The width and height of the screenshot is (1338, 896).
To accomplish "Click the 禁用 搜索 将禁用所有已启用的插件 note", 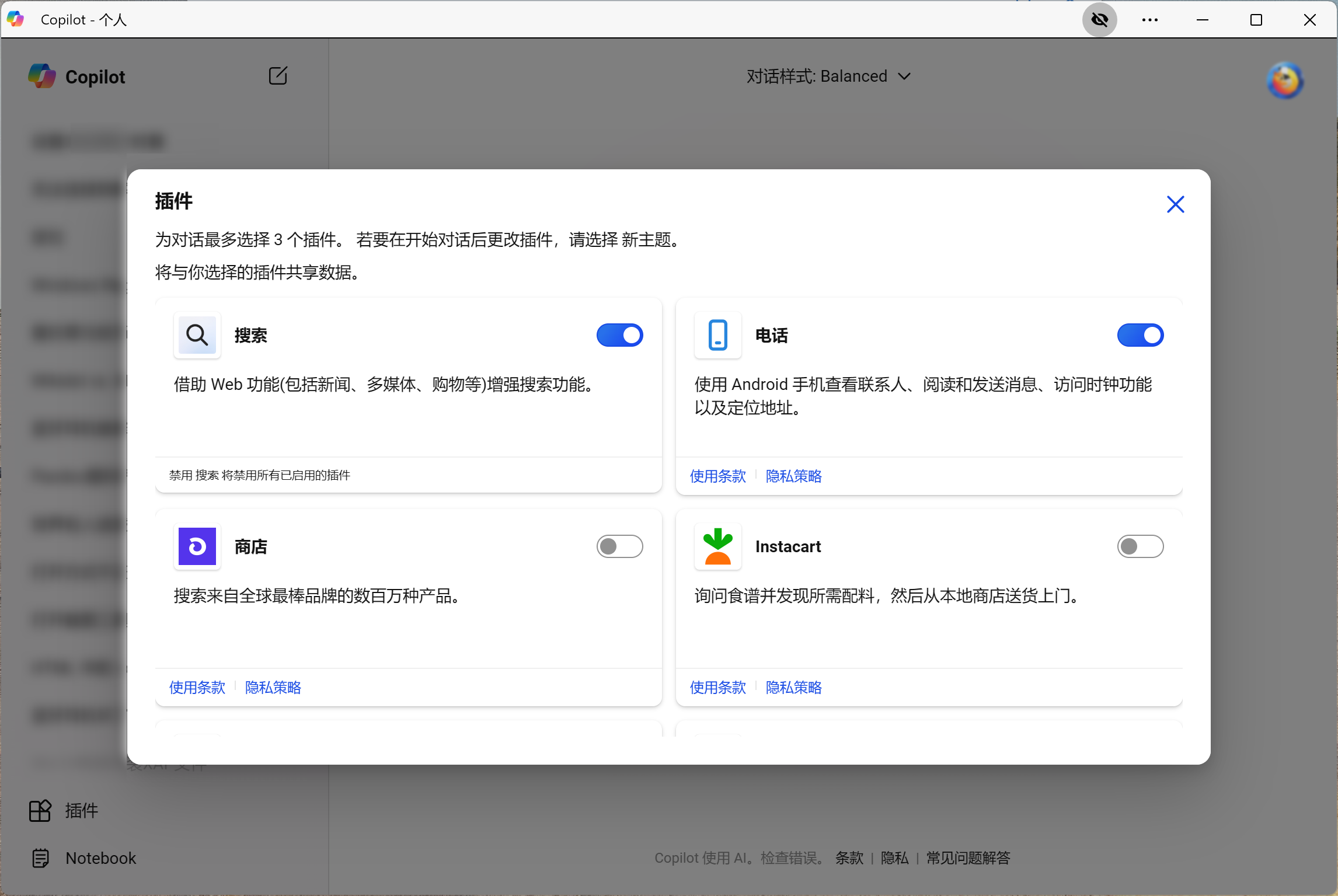I will [260, 475].
